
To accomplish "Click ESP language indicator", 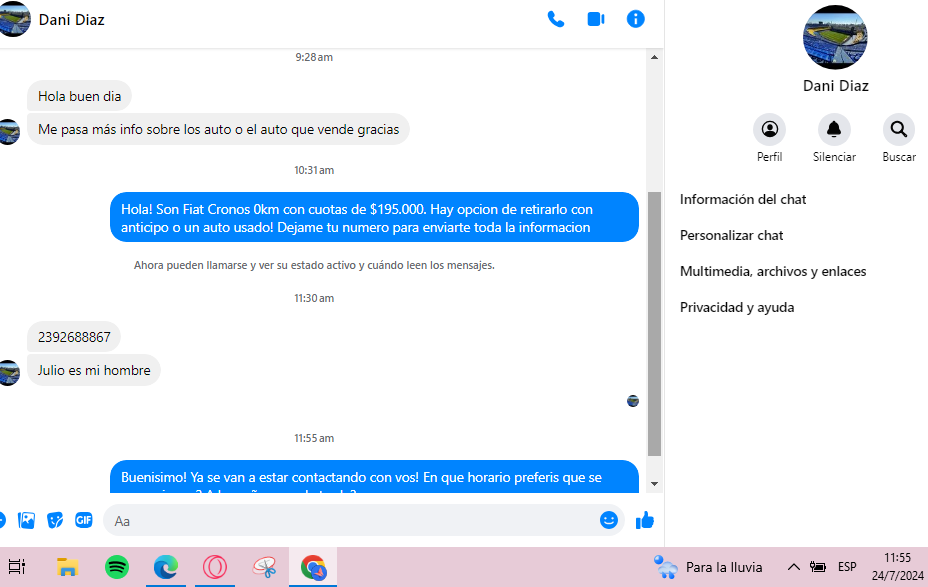I will [847, 567].
